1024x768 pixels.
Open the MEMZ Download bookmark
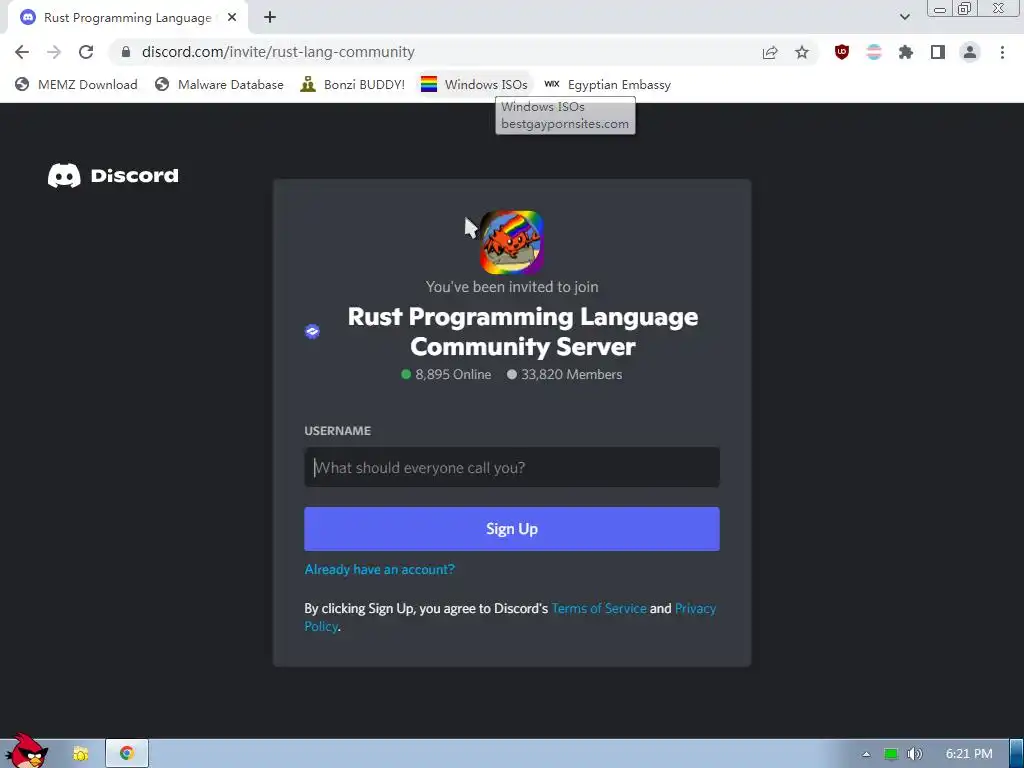(76, 85)
